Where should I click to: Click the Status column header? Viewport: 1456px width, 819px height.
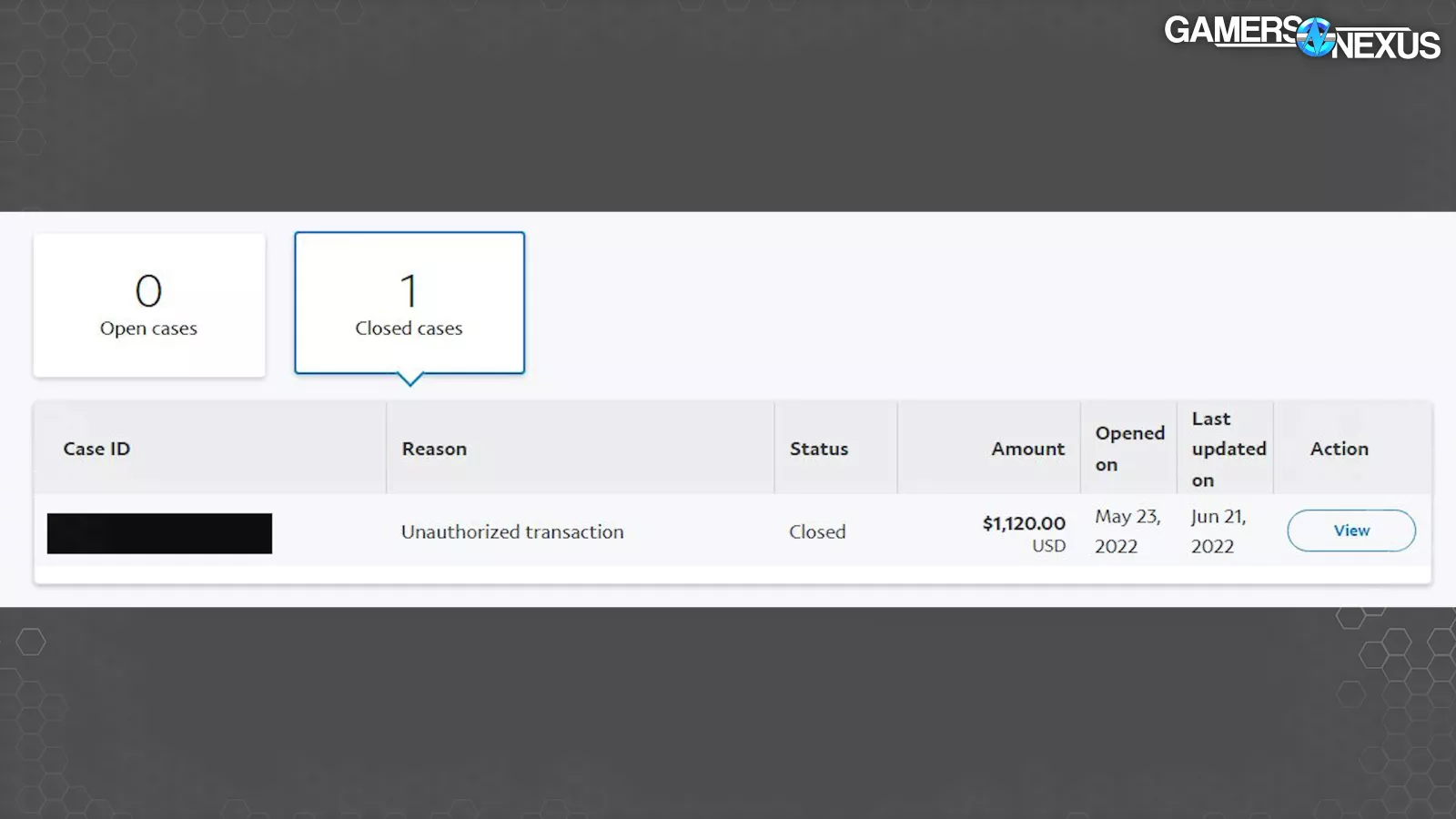818,449
